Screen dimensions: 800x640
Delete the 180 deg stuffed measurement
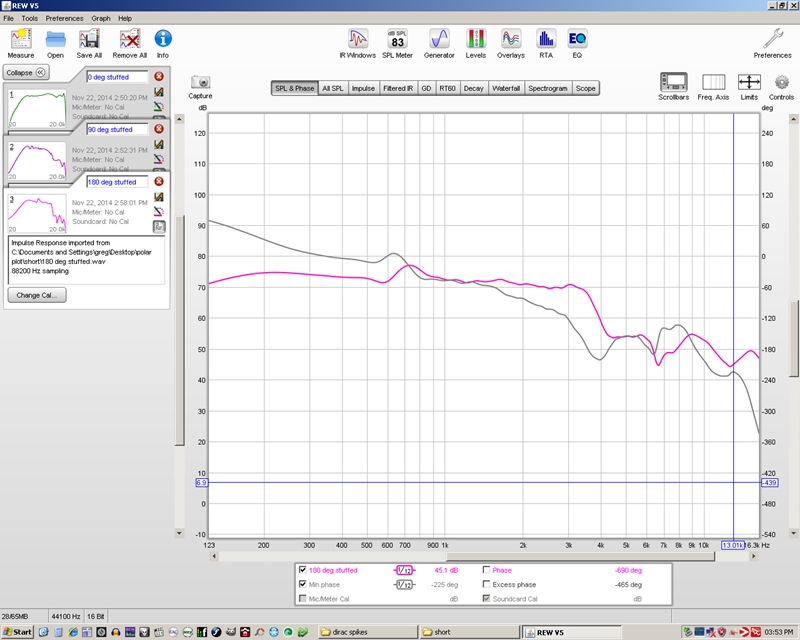[x=159, y=182]
